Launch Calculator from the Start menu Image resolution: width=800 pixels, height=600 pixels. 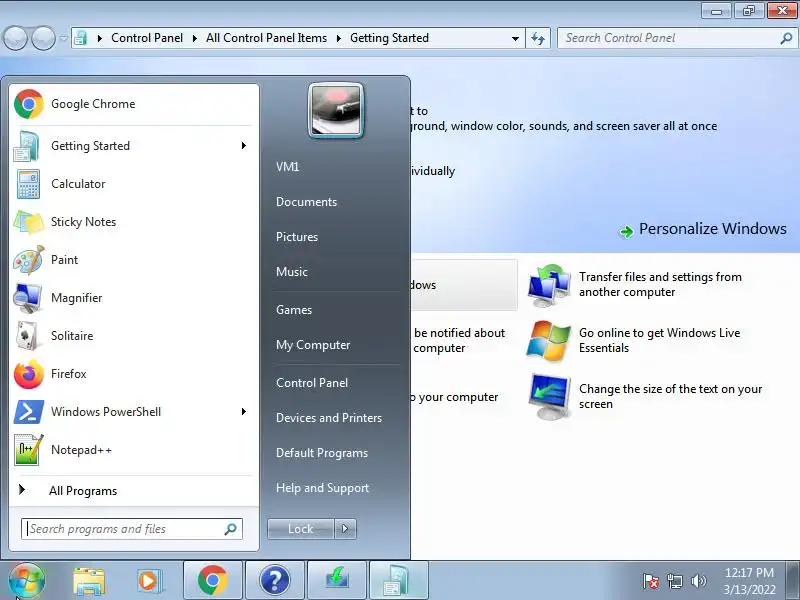click(133, 184)
